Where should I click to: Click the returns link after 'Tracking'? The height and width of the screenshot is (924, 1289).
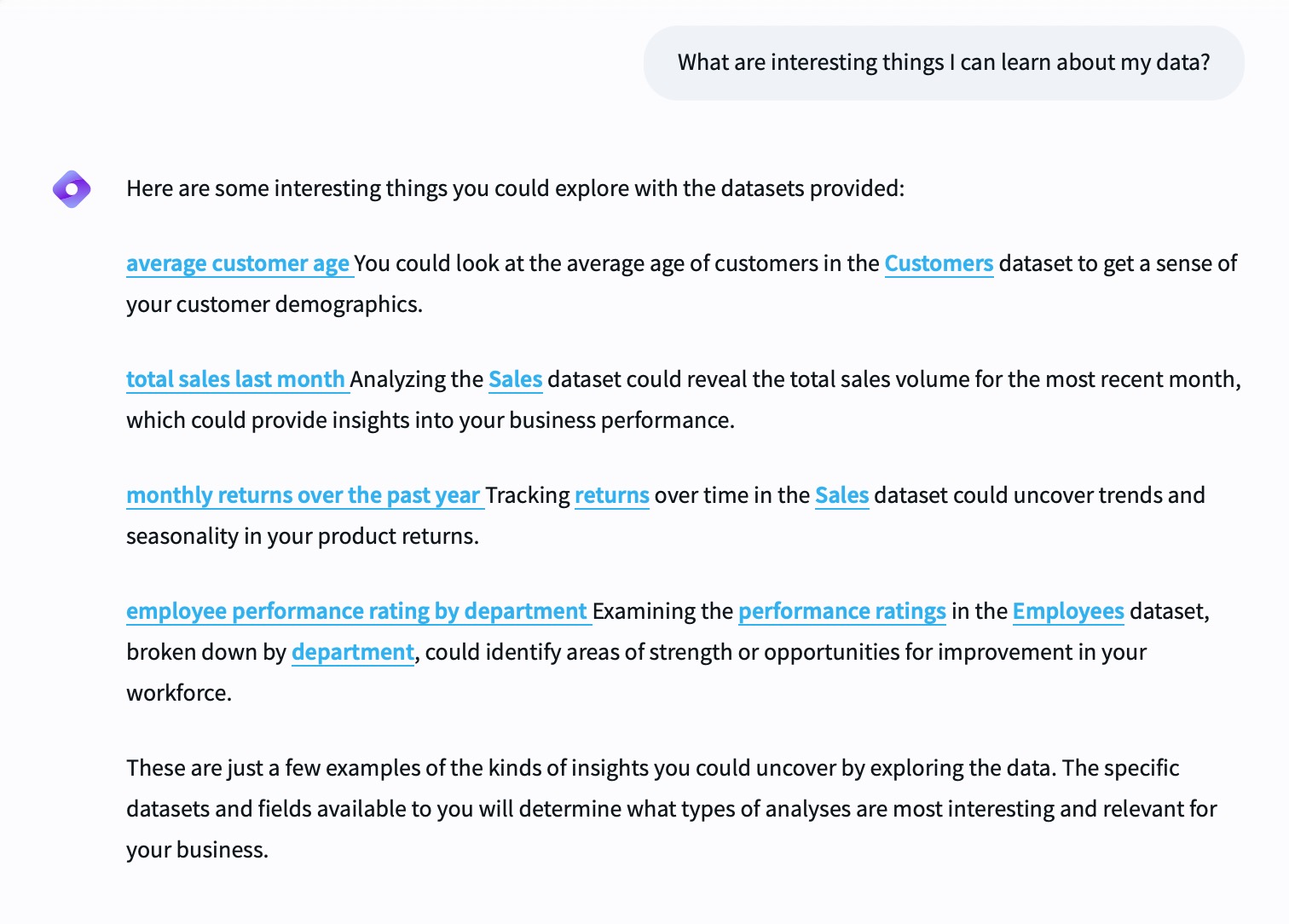(x=612, y=495)
